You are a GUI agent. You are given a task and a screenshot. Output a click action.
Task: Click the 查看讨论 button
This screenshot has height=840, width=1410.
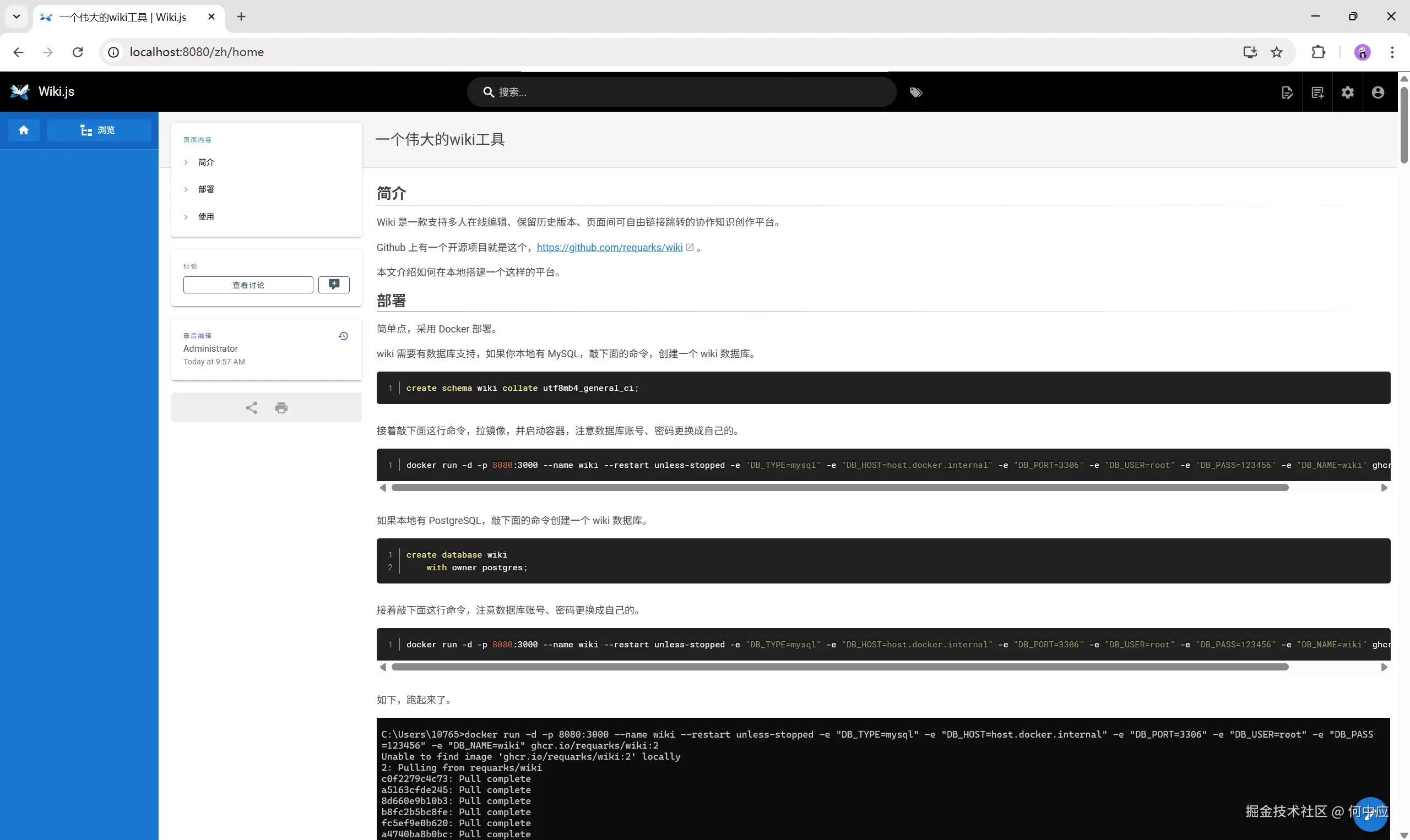(248, 285)
